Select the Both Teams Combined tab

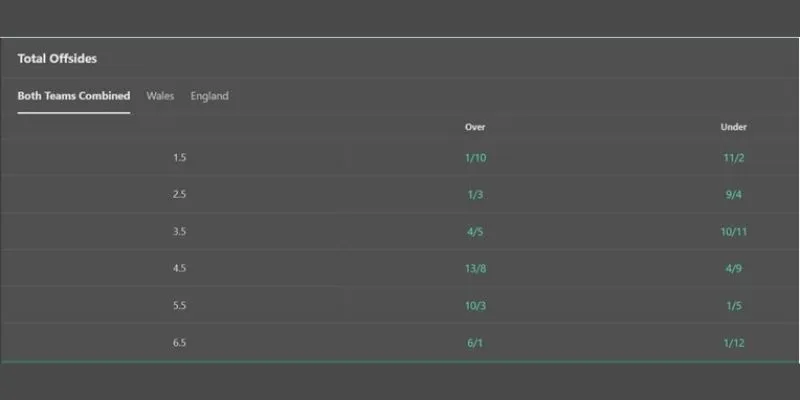click(x=74, y=96)
